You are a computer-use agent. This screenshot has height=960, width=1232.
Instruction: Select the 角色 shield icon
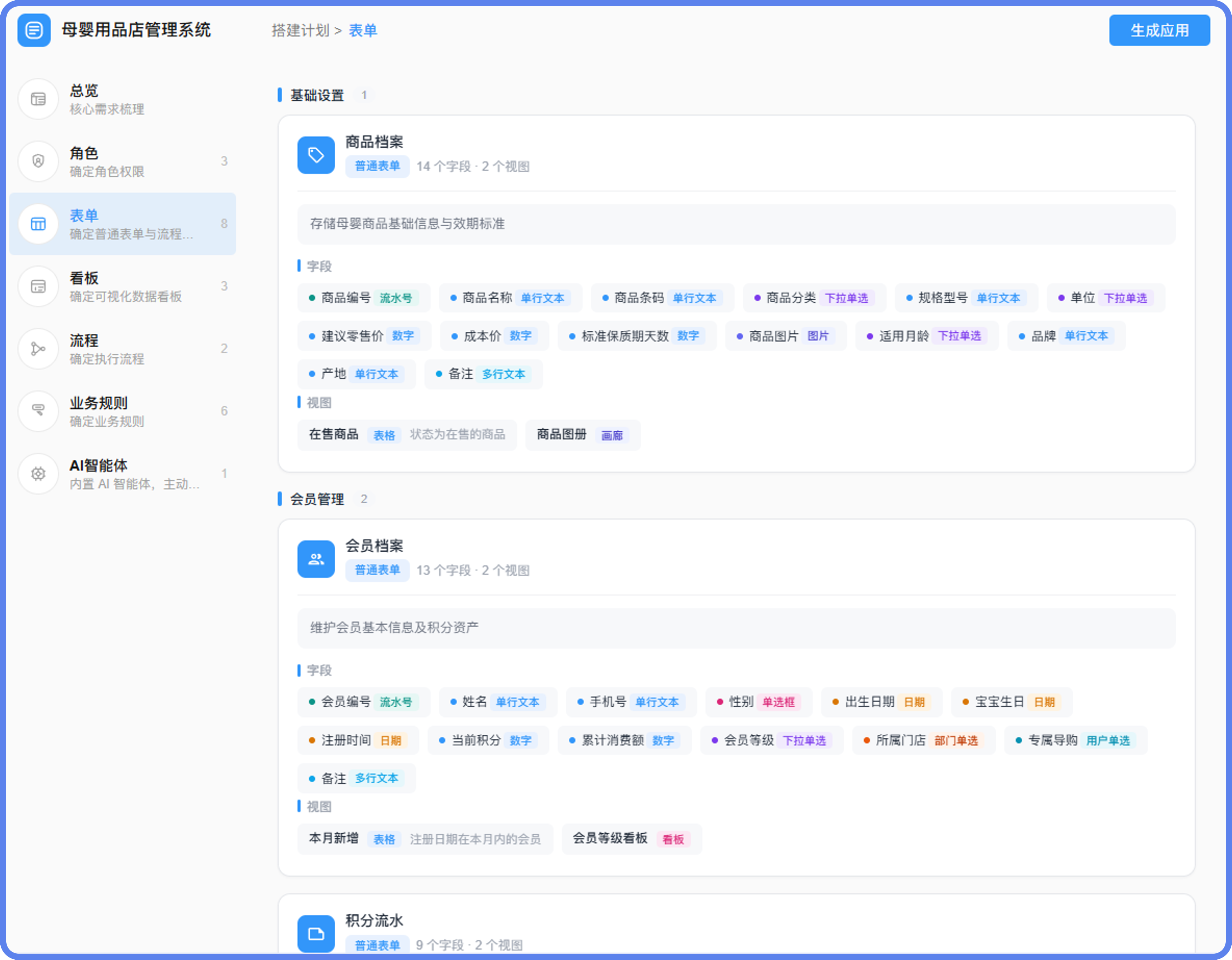[x=38, y=161]
